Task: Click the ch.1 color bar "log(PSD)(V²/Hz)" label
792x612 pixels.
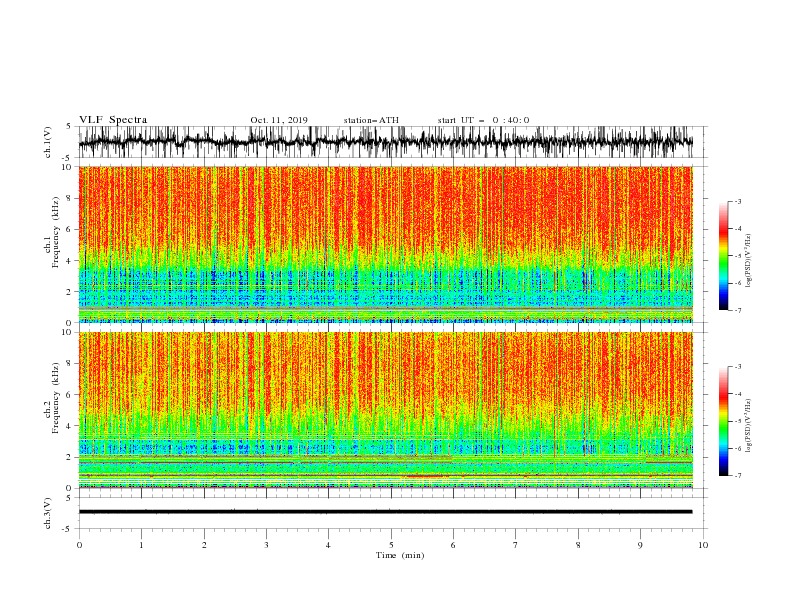Action: pyautogui.click(x=748, y=261)
